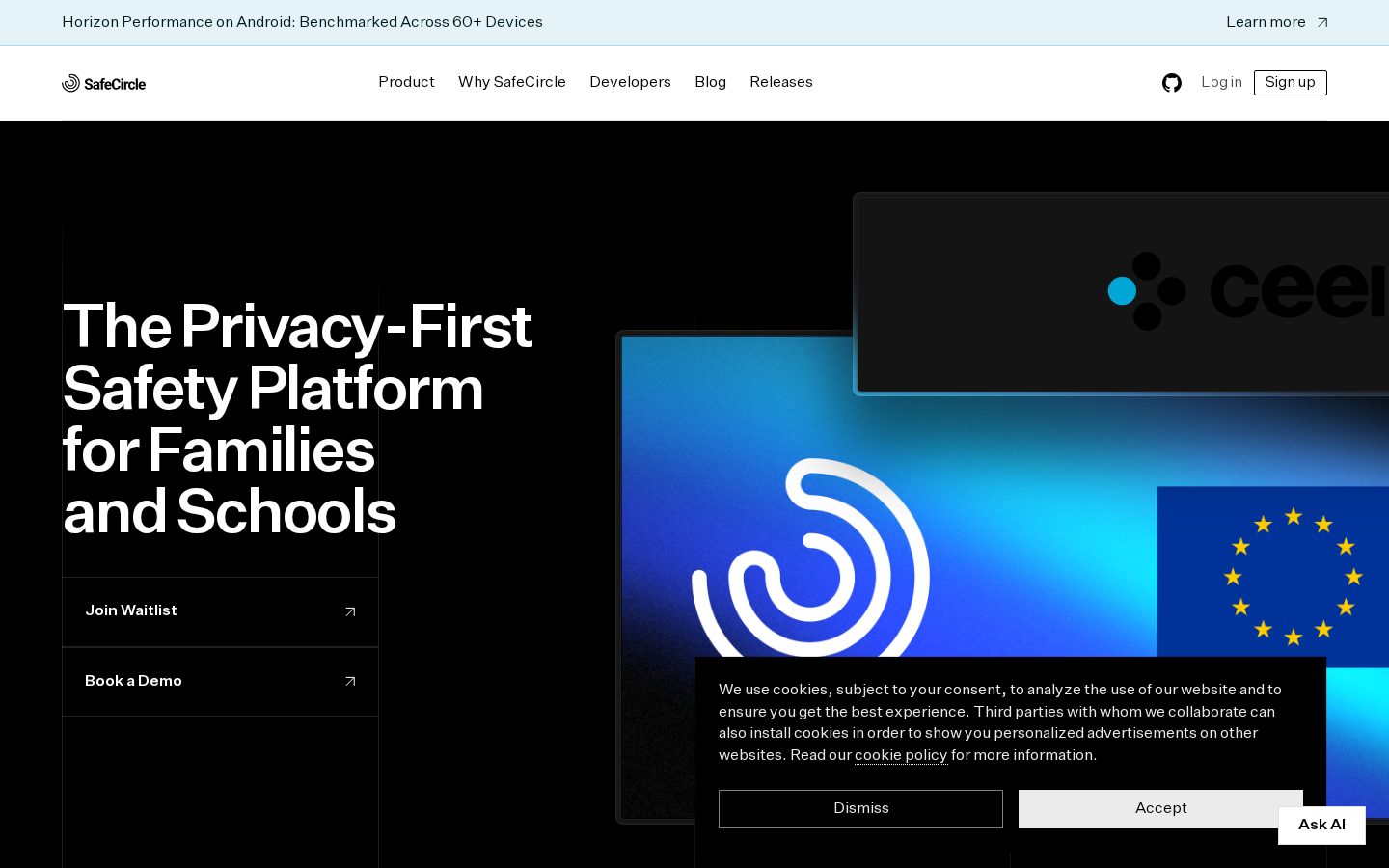Click the dark card with blue dot logo
This screenshot has height=868, width=1389.
click(1122, 294)
